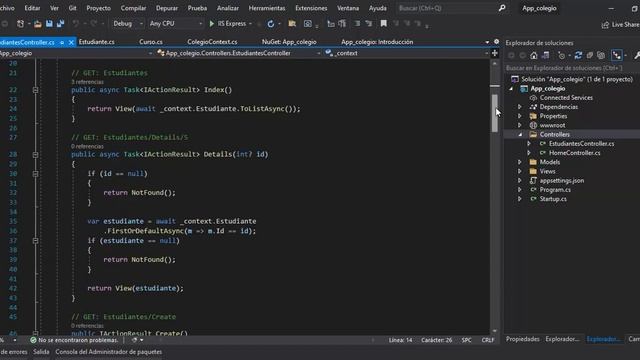This screenshot has height=360, width=640.
Task: Open HomeController.cs in Solution Explorer
Action: [x=575, y=153]
